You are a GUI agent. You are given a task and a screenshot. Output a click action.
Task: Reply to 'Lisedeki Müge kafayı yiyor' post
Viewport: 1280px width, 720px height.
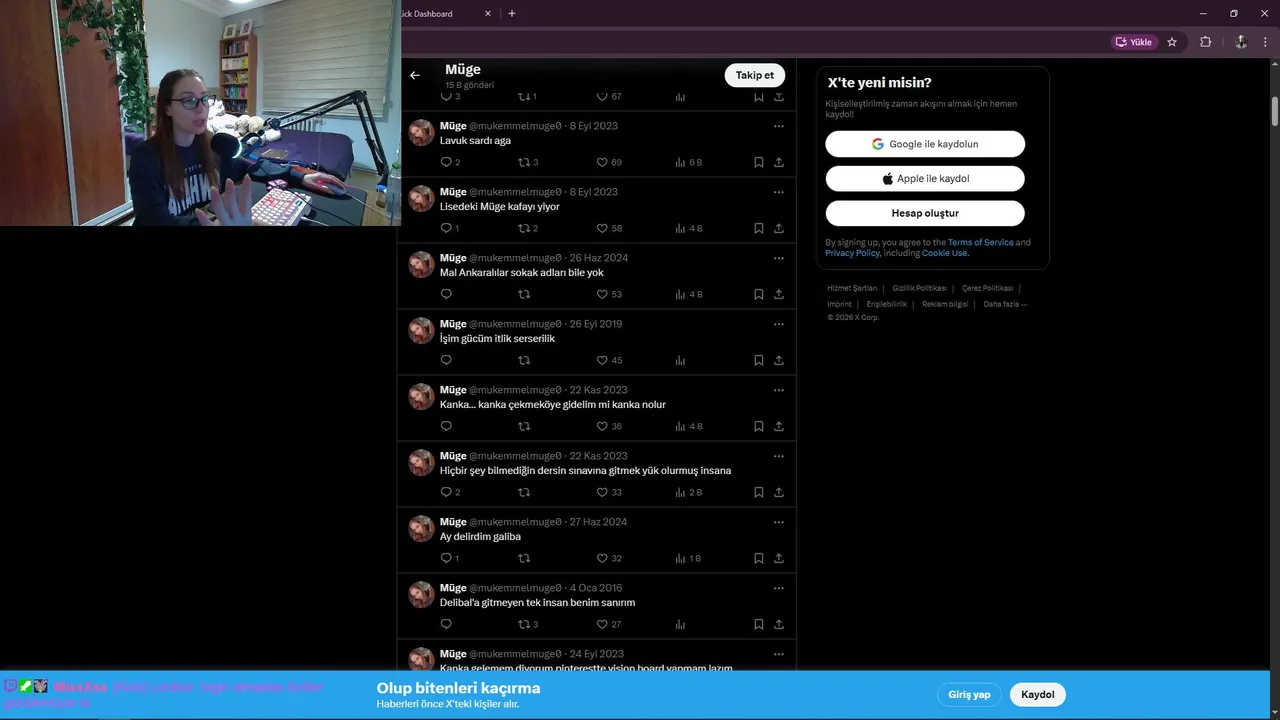[446, 228]
